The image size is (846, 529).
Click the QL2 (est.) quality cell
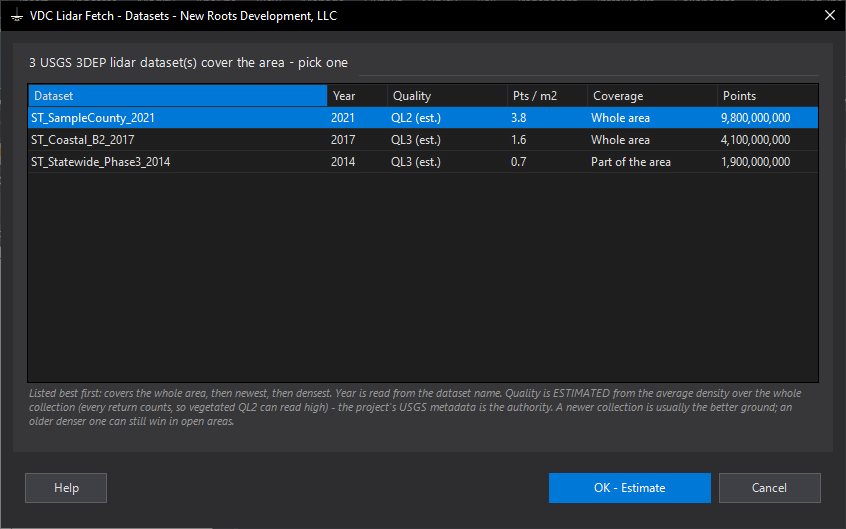click(416, 118)
